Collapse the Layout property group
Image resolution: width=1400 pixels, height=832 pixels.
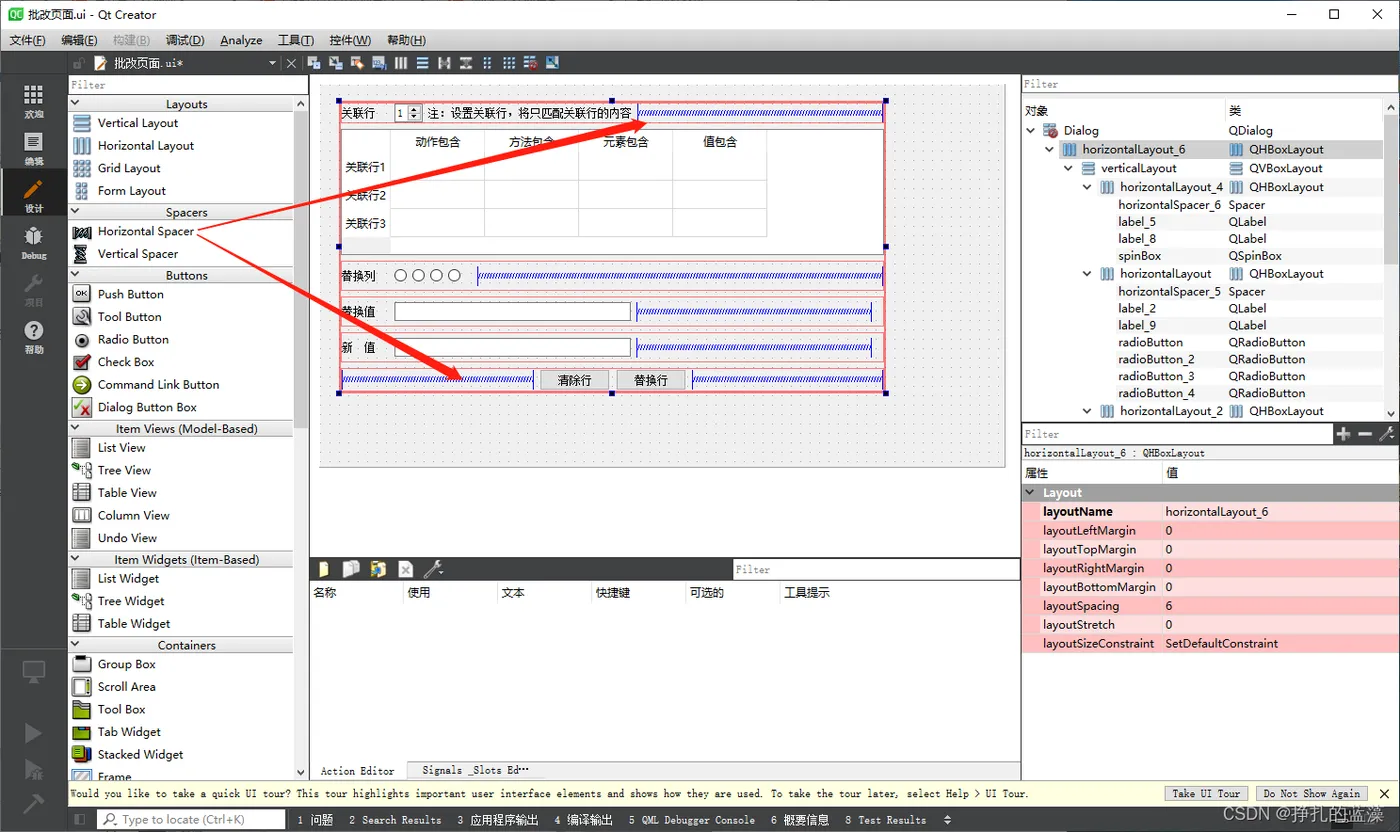(x=1031, y=493)
